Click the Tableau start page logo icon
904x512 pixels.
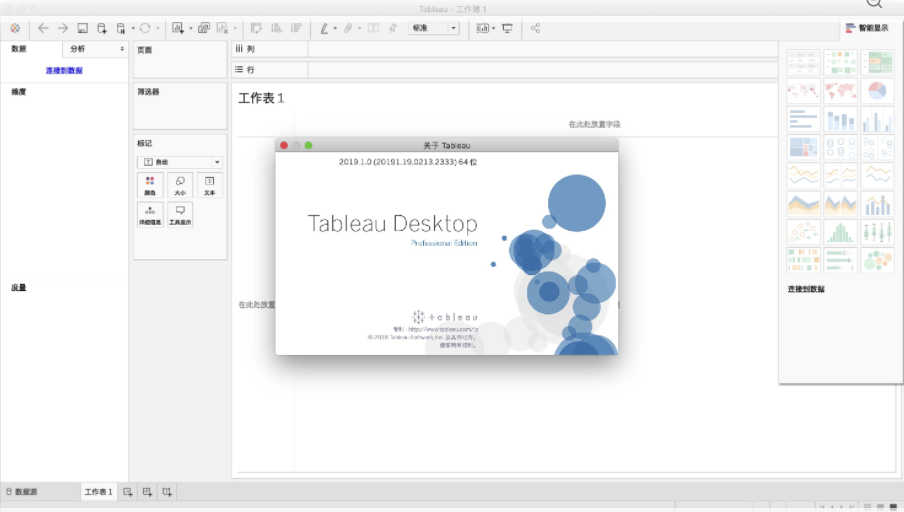click(x=15, y=28)
